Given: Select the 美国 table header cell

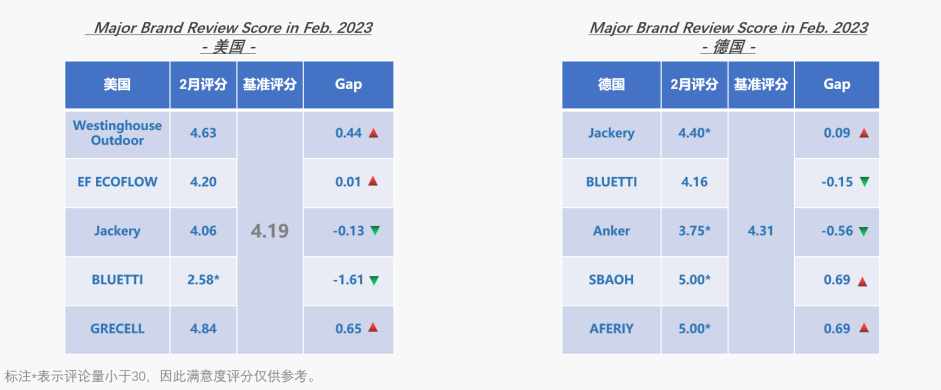Looking at the screenshot, I should [x=117, y=85].
